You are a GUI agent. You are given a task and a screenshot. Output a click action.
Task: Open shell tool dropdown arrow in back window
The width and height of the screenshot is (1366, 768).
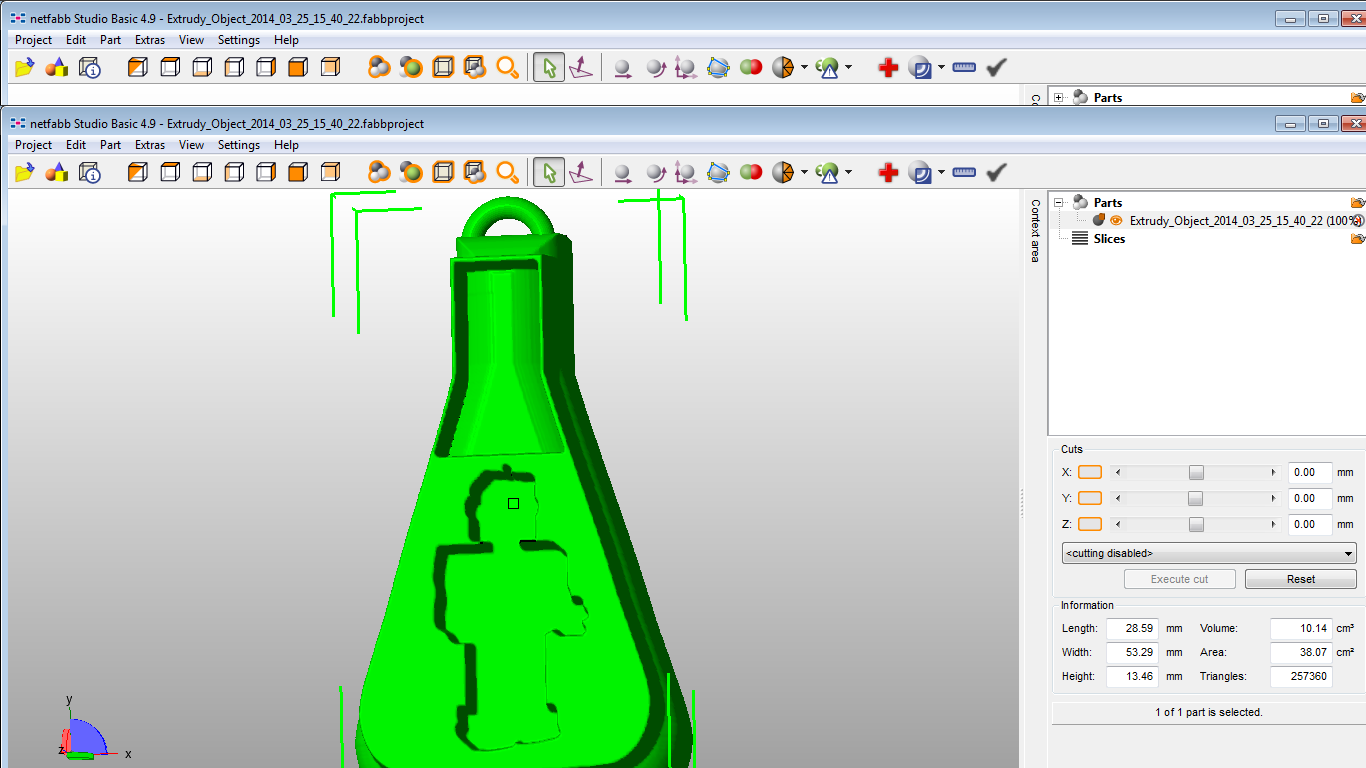(x=941, y=67)
